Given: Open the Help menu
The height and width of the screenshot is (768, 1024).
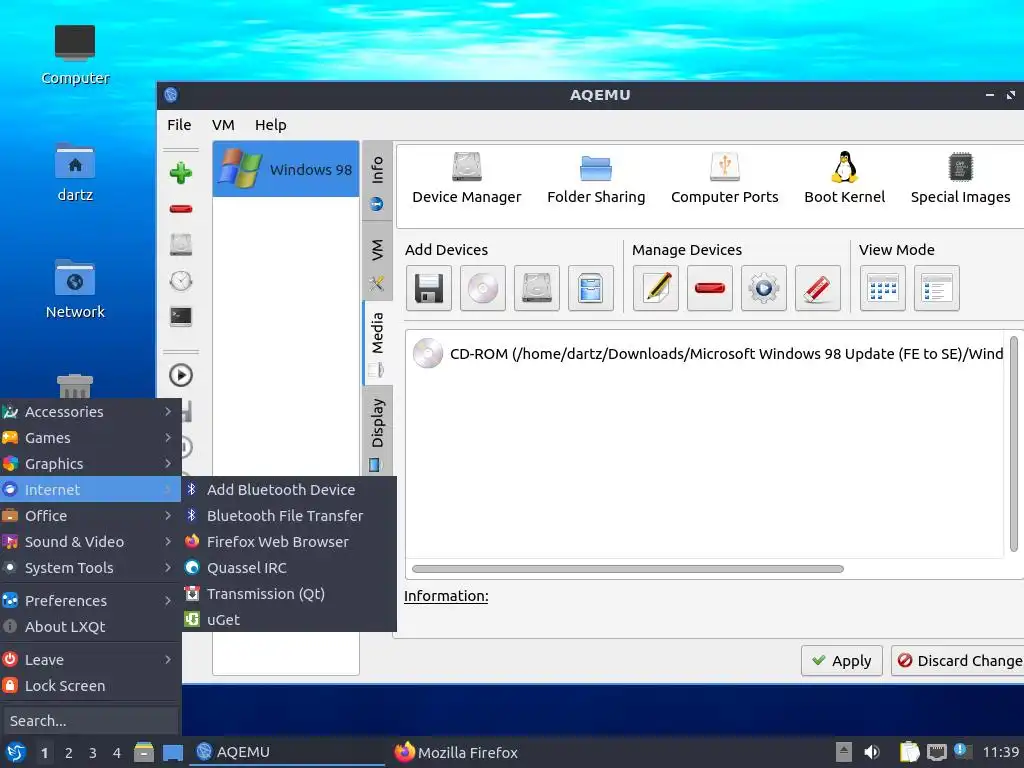Looking at the screenshot, I should (270, 125).
